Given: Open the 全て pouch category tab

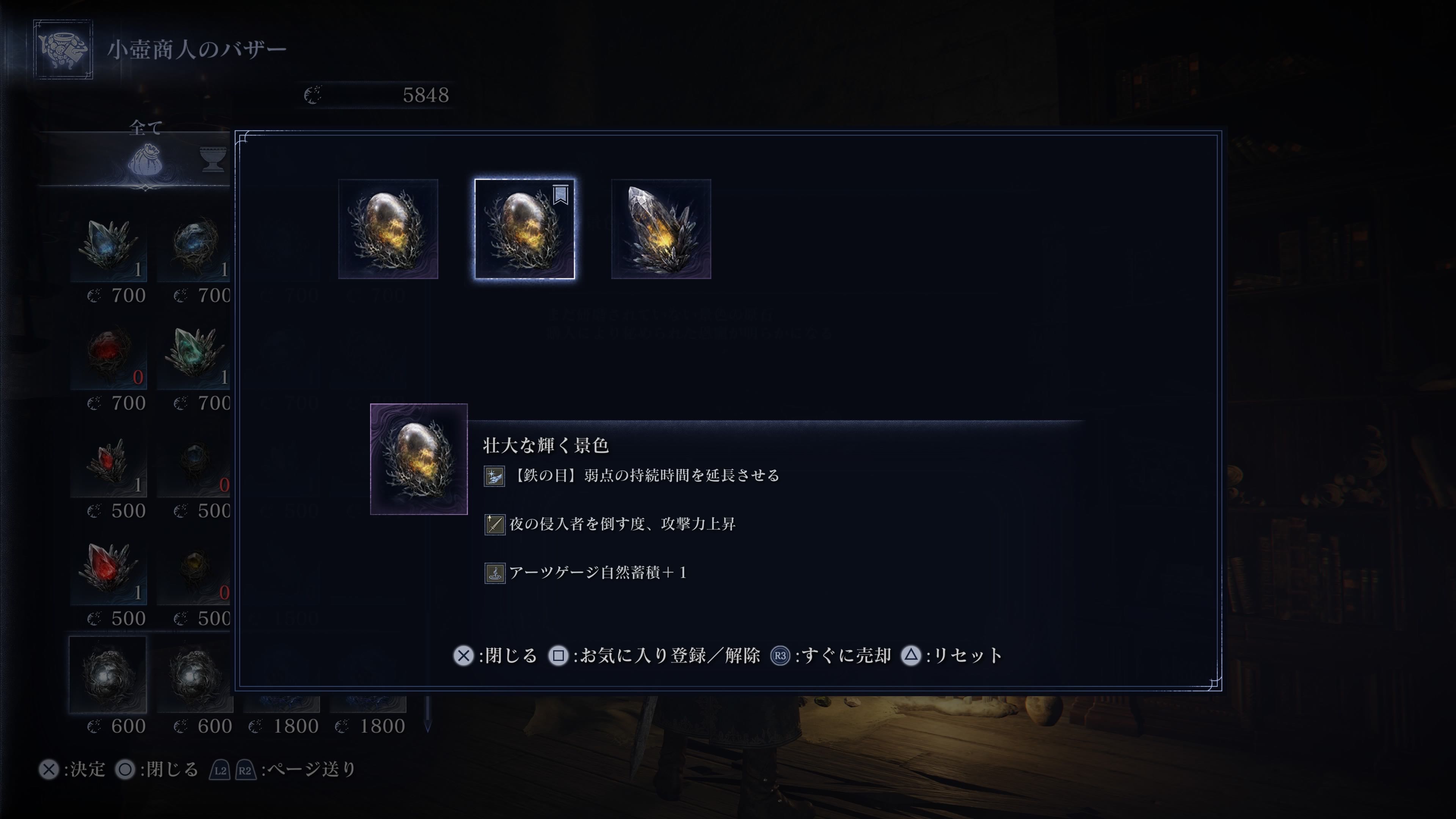Looking at the screenshot, I should click(146, 160).
